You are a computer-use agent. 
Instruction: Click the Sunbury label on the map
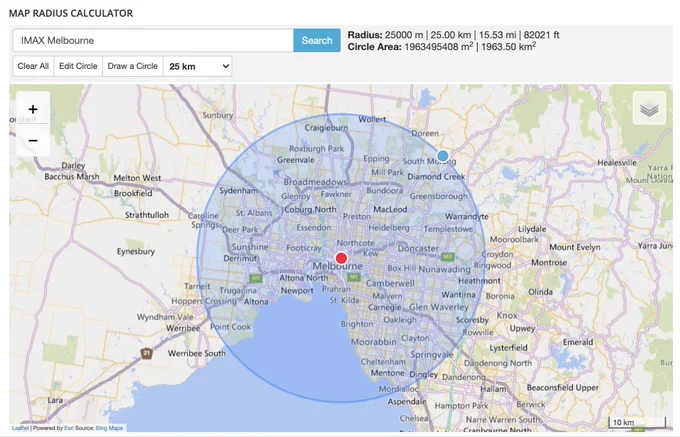(x=218, y=115)
